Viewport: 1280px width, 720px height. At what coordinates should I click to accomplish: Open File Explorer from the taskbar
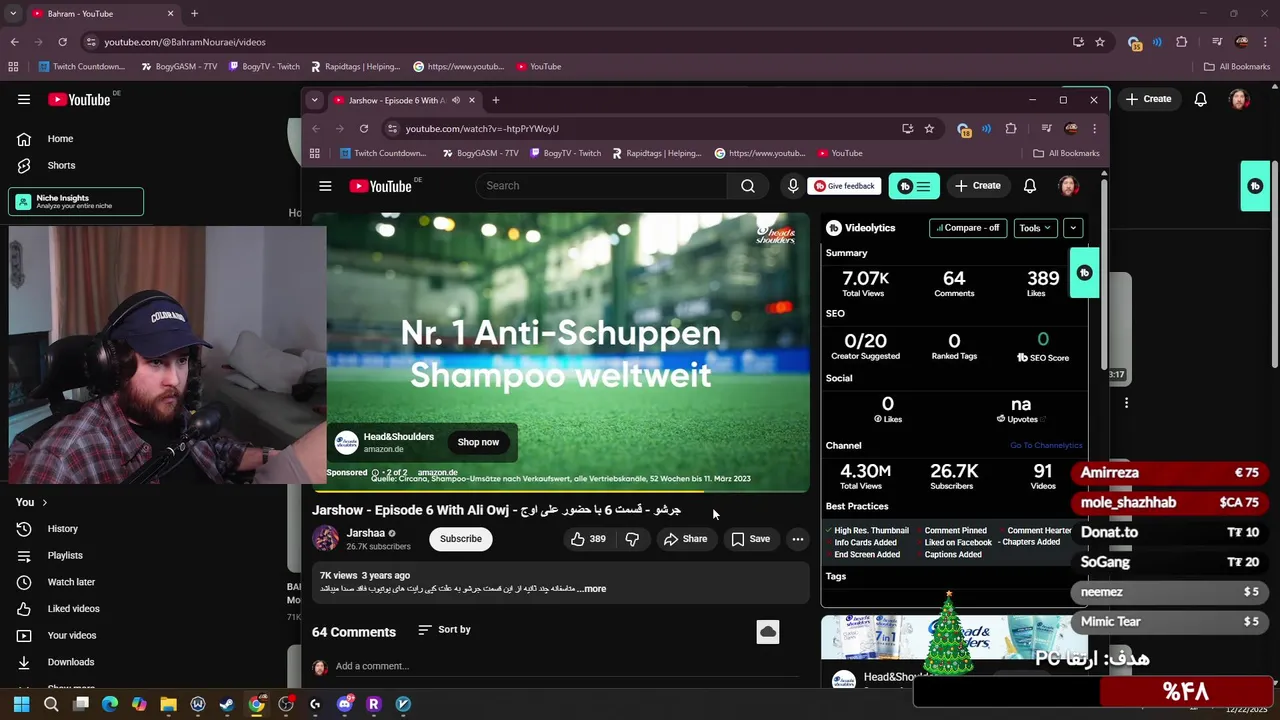click(168, 704)
